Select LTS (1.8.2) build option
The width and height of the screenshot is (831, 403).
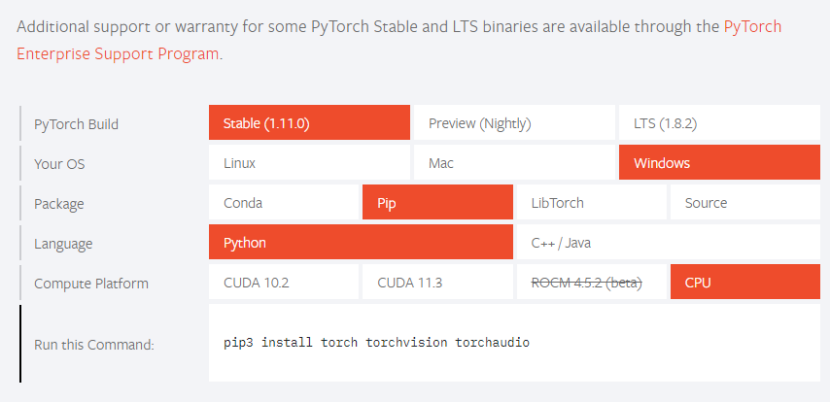coord(717,123)
